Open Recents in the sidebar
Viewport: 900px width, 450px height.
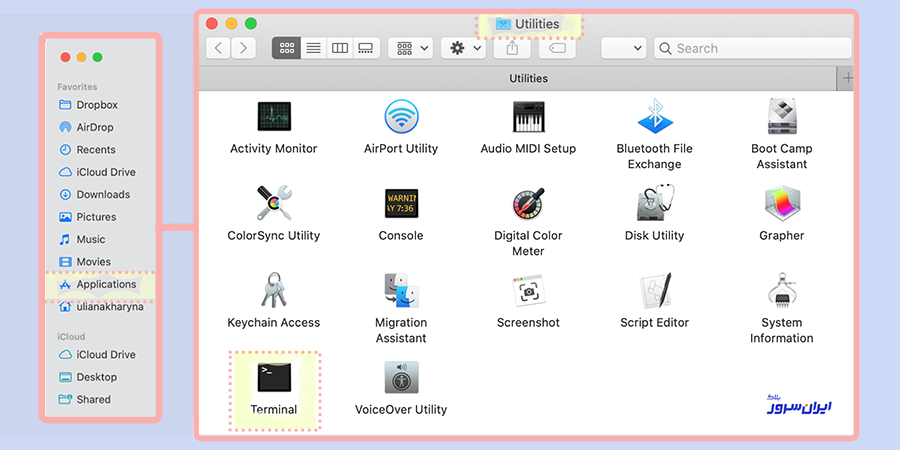(x=88, y=150)
